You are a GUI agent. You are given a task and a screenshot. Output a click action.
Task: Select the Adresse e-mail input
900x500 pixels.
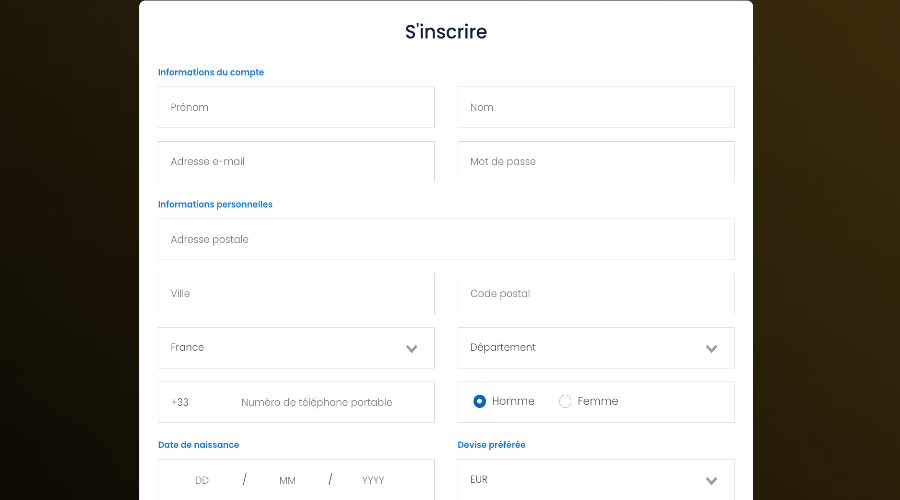(x=296, y=161)
